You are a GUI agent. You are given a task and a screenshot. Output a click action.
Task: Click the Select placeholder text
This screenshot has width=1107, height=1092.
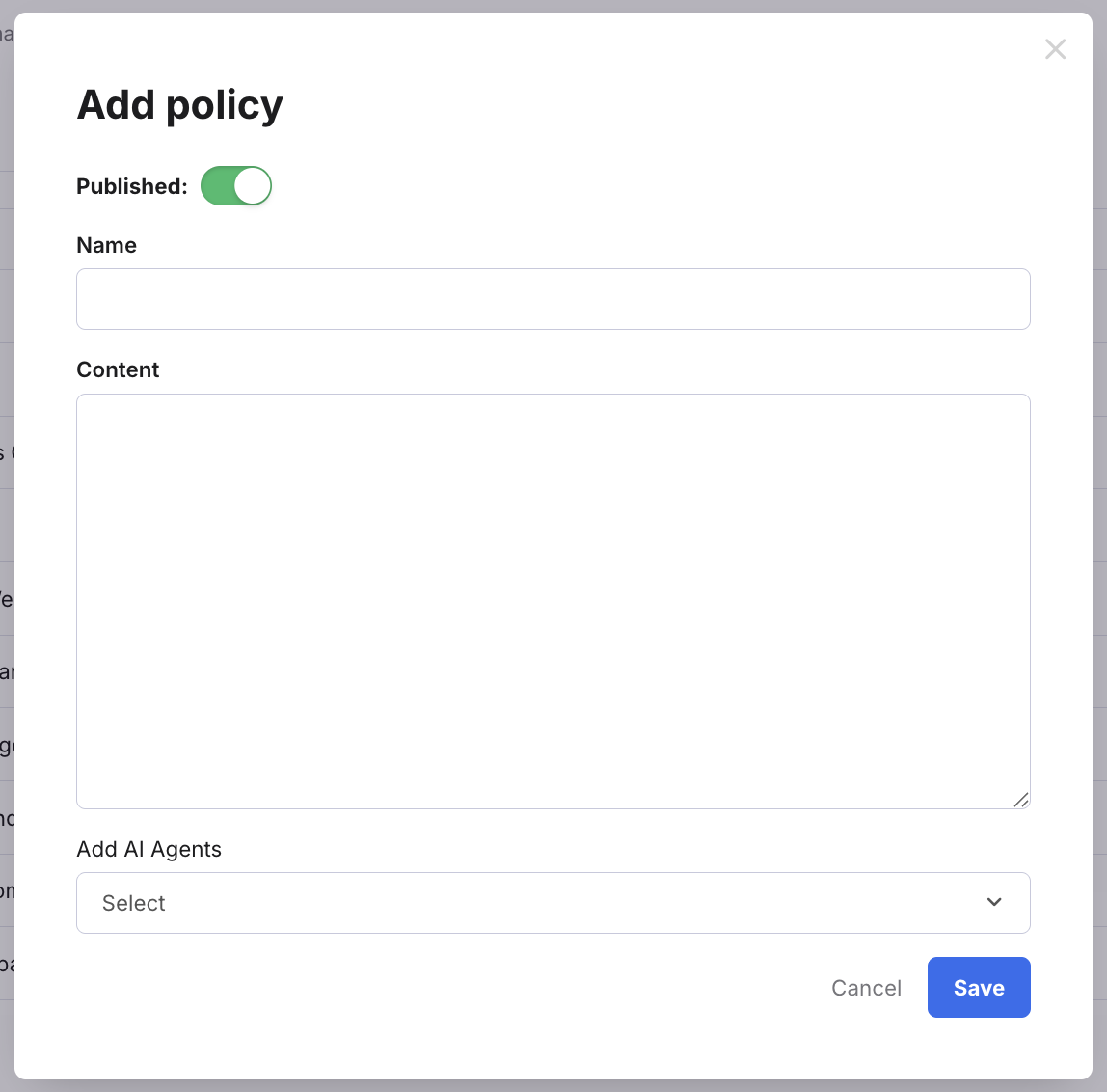tap(134, 903)
